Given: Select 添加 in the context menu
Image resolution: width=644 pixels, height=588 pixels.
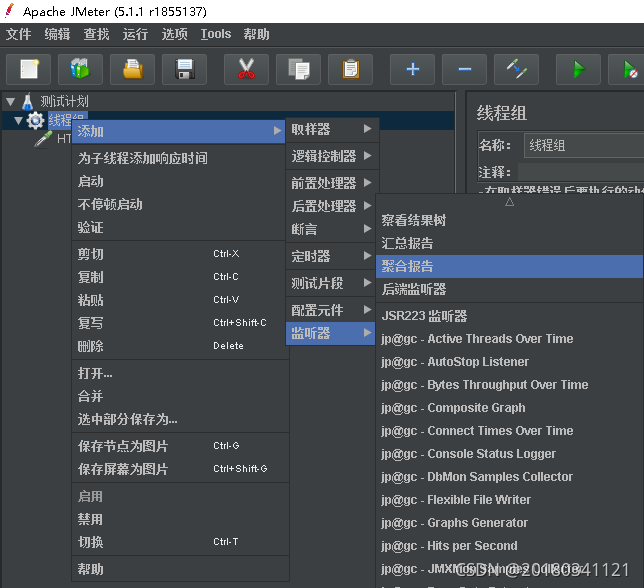Looking at the screenshot, I should (178, 131).
